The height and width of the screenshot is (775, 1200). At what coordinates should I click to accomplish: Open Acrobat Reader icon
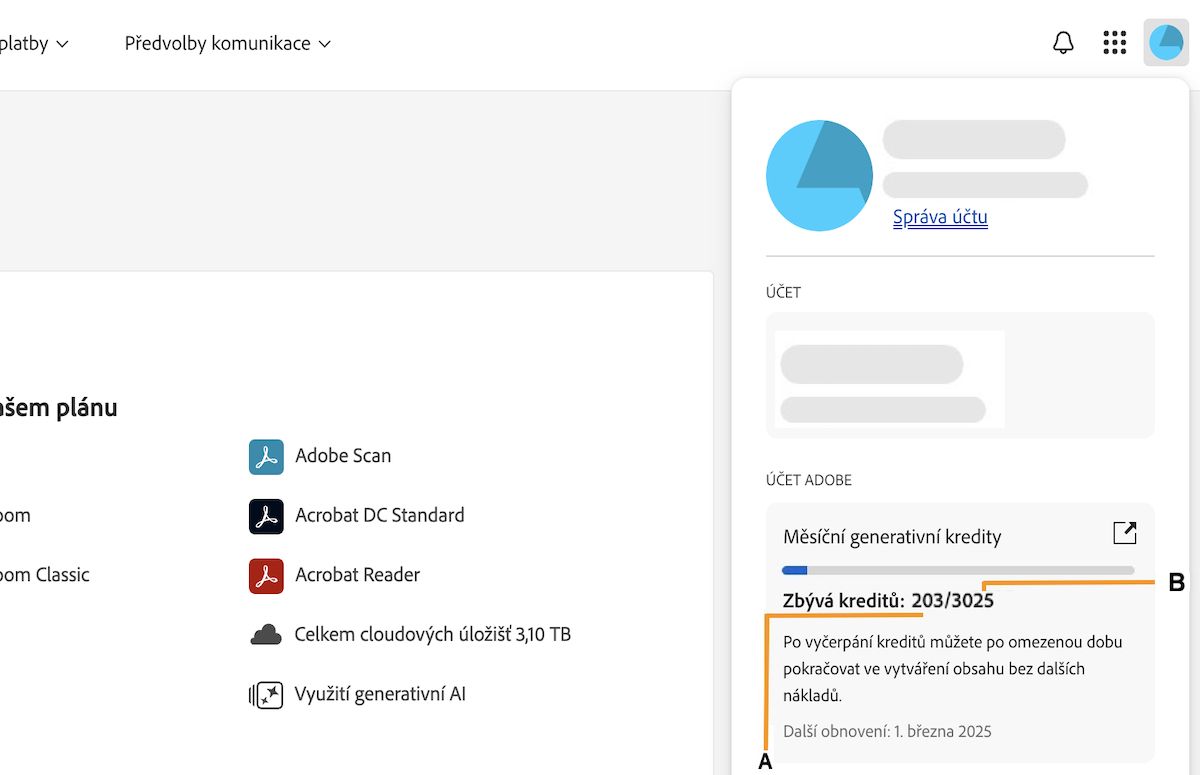click(266, 576)
